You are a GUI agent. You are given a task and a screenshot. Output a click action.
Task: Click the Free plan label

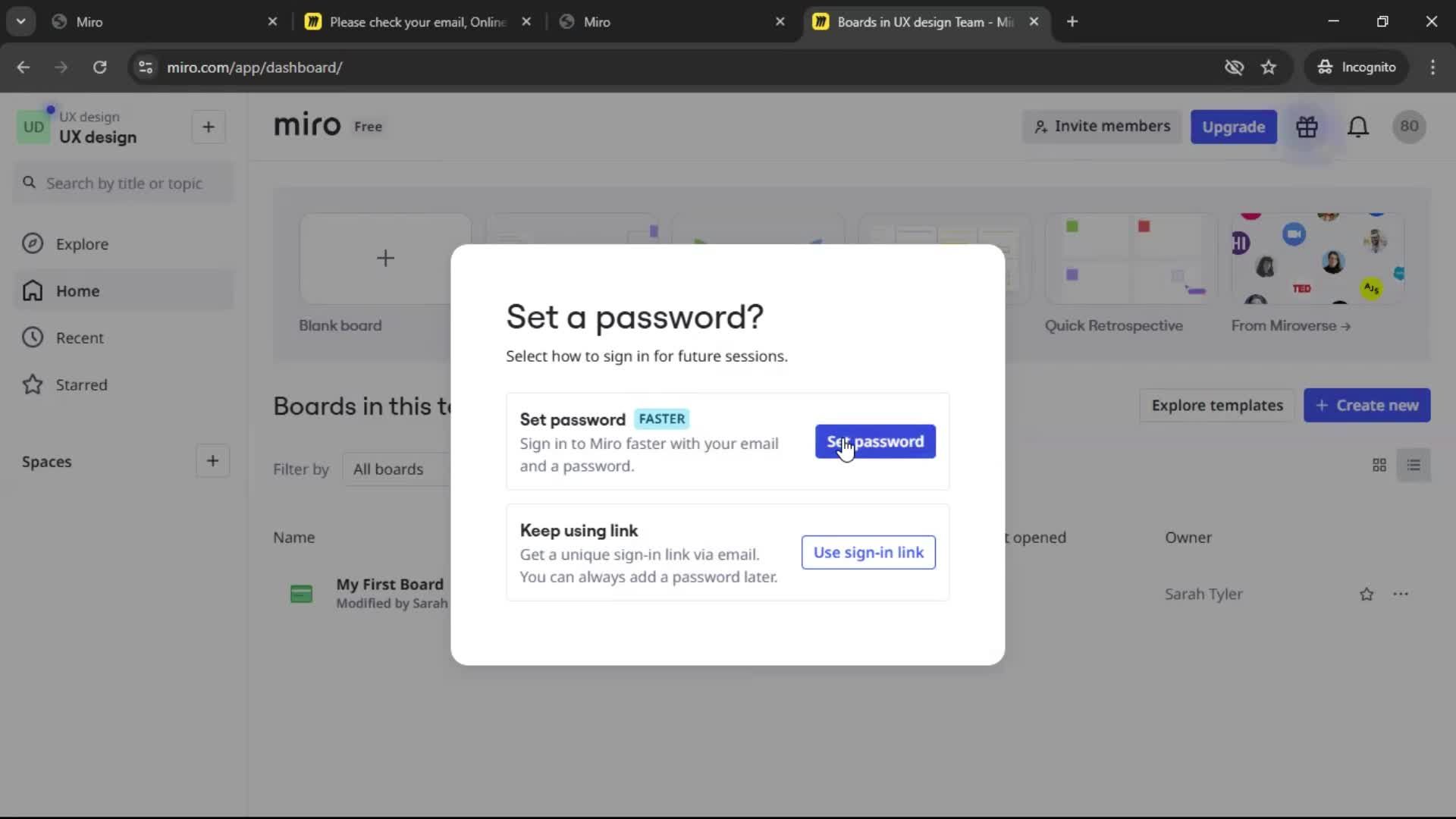click(x=368, y=127)
